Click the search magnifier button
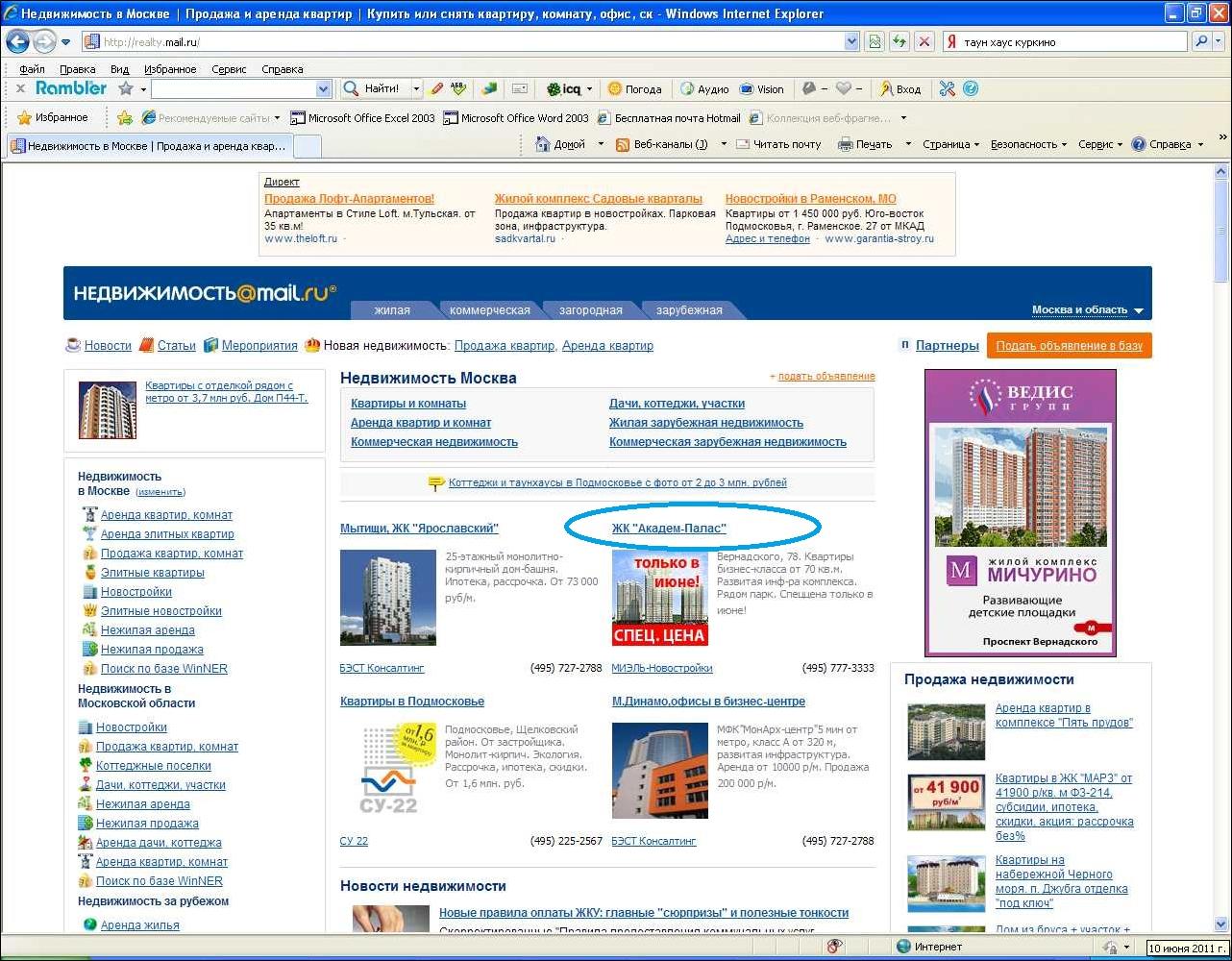This screenshot has width=1232, height=961. 1201,41
